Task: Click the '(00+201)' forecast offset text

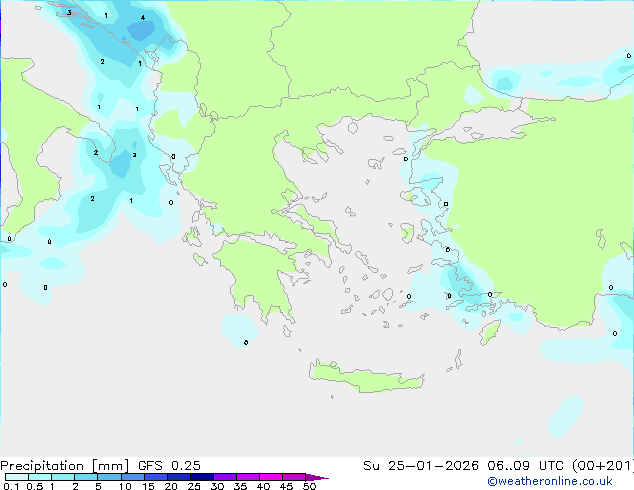Action: 603,466
